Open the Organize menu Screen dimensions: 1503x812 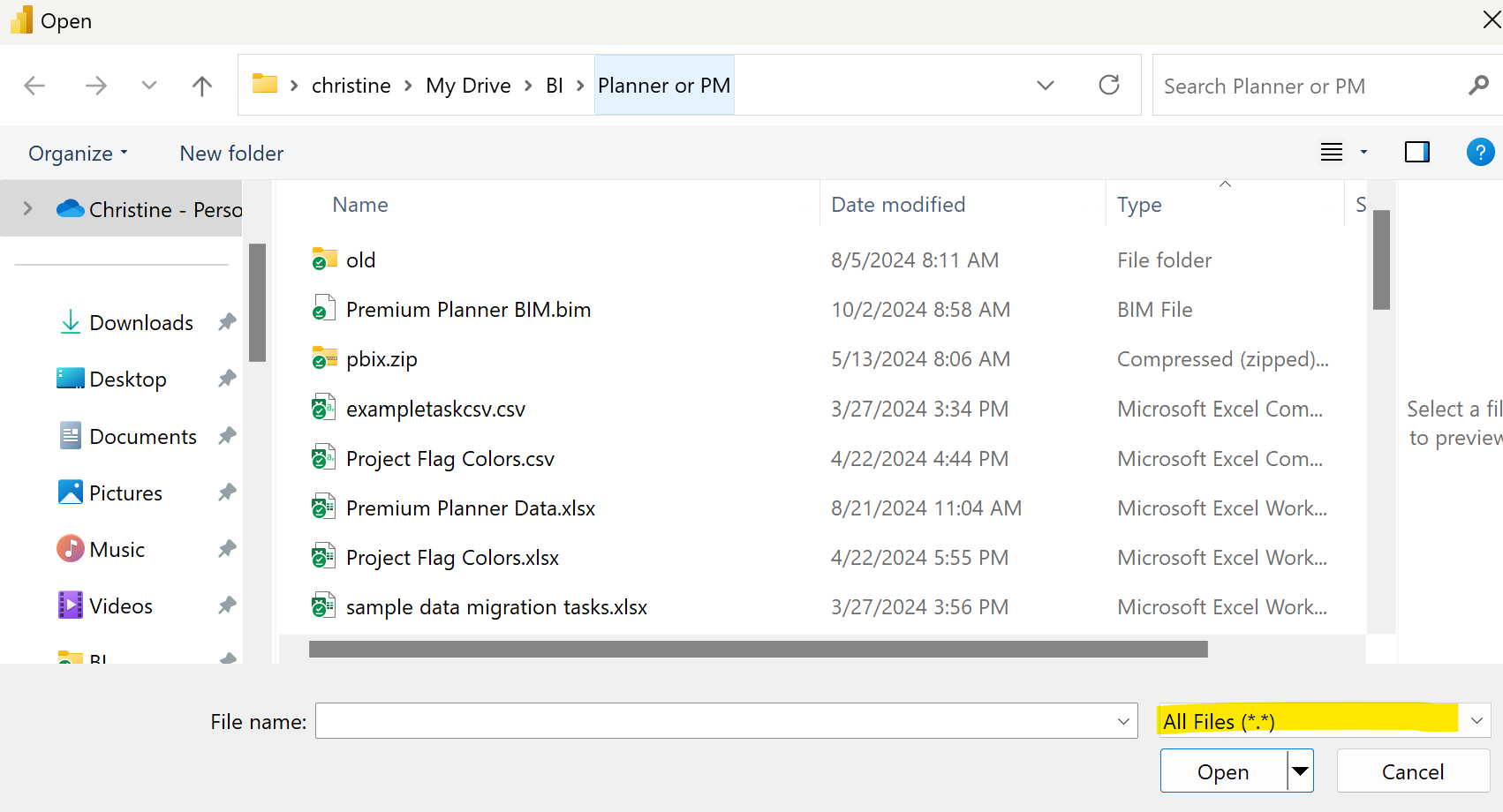(x=77, y=152)
